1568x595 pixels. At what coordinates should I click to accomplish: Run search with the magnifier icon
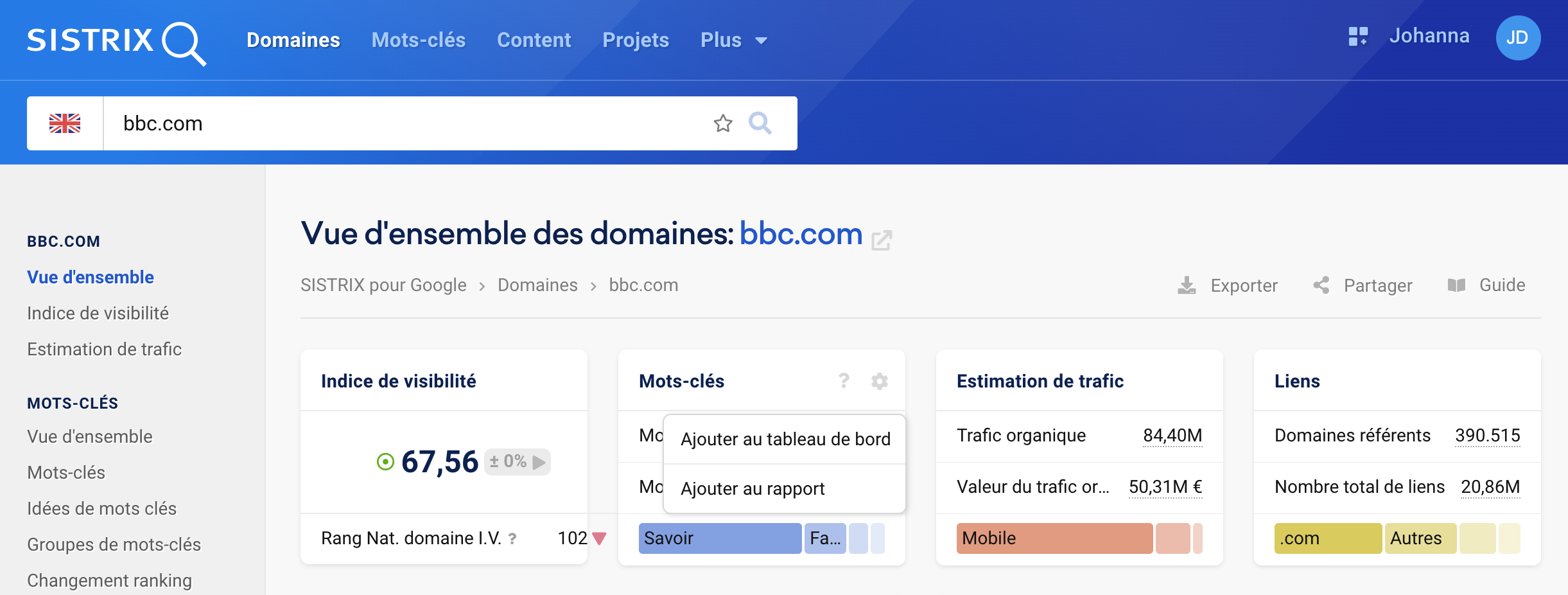coord(760,123)
